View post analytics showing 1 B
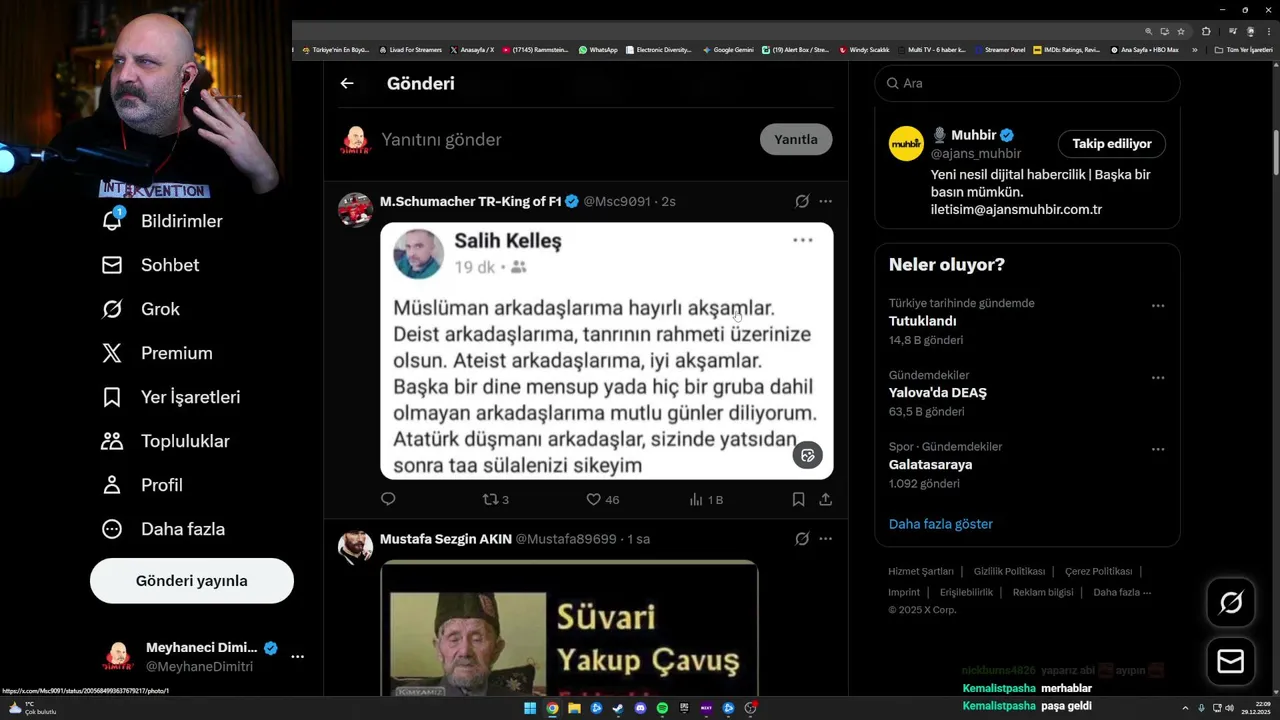The image size is (1280, 720). [x=706, y=499]
